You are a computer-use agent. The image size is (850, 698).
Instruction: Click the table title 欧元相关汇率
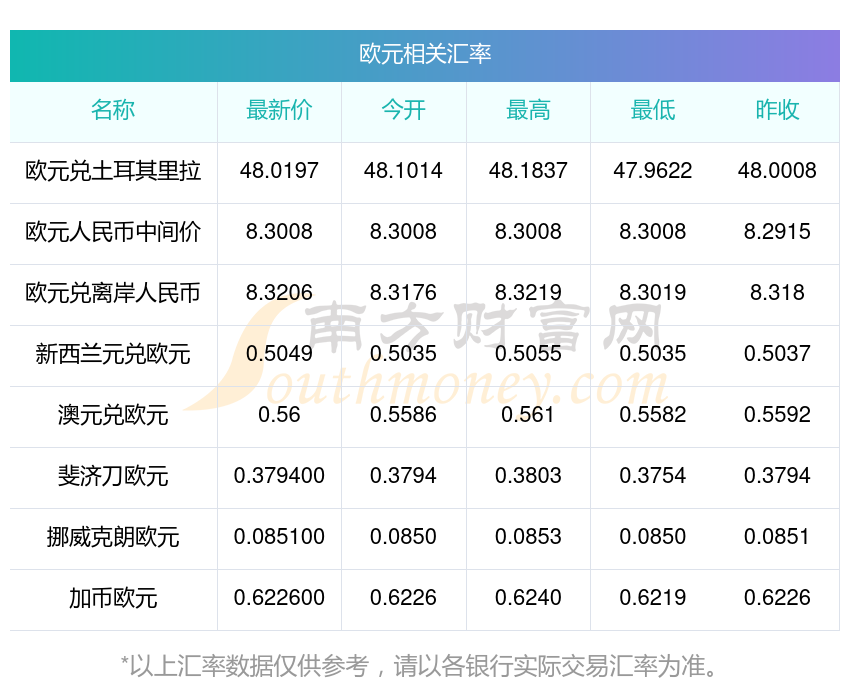(x=425, y=54)
